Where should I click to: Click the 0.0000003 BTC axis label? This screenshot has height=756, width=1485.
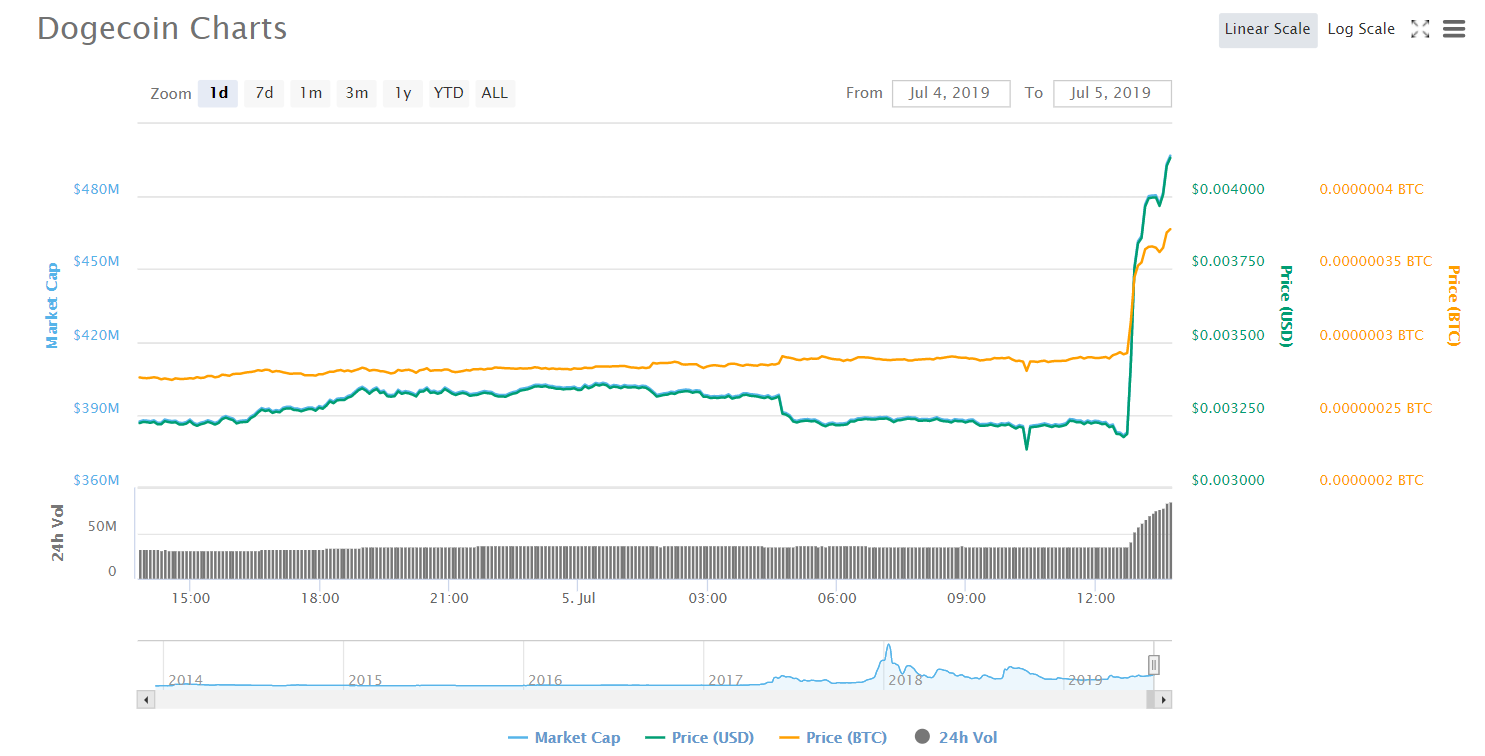click(1371, 335)
